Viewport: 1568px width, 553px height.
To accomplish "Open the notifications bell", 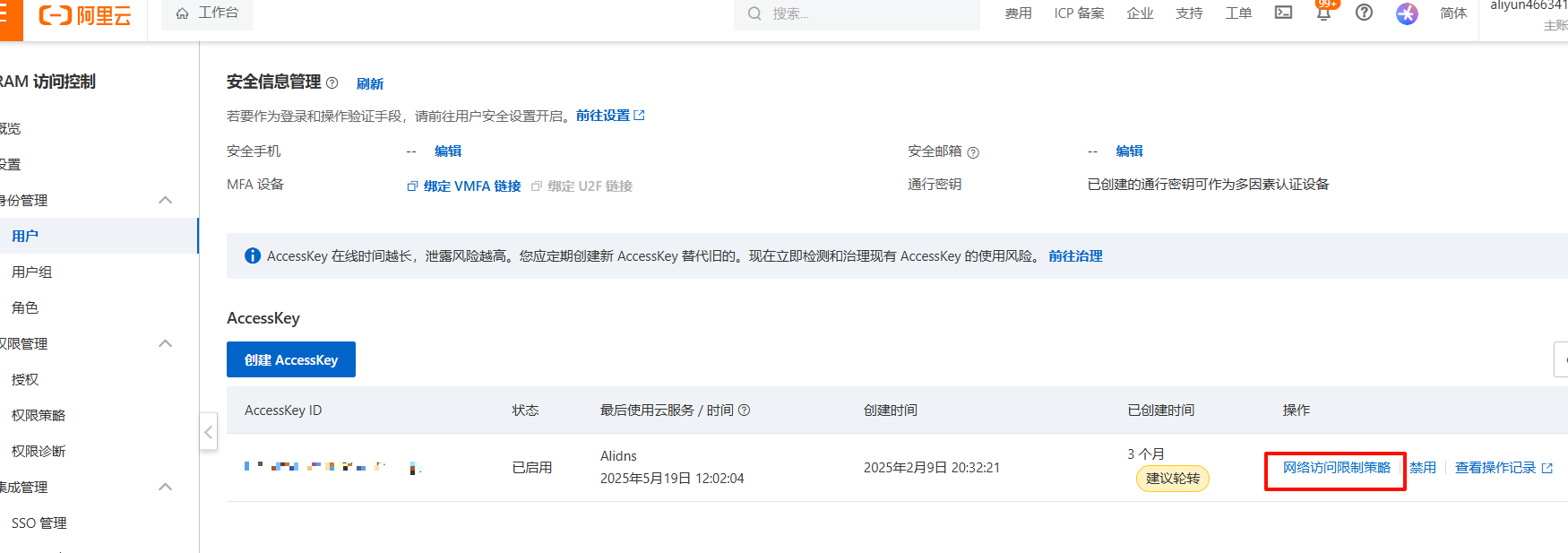I will (x=1323, y=13).
